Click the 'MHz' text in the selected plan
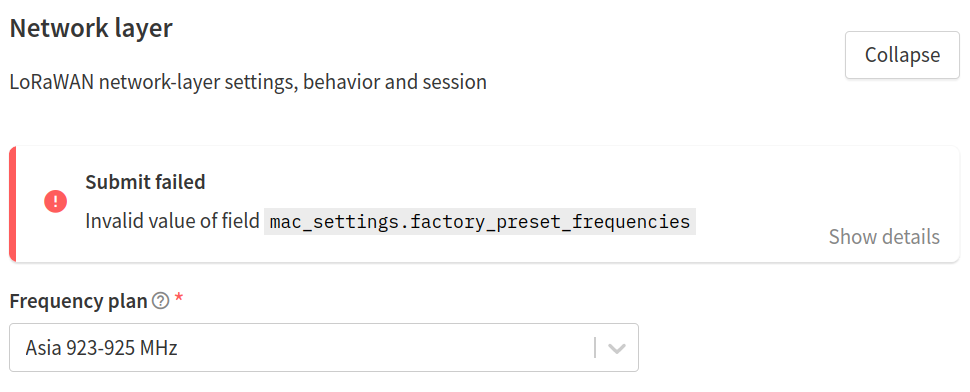The image size is (970, 392). point(158,348)
